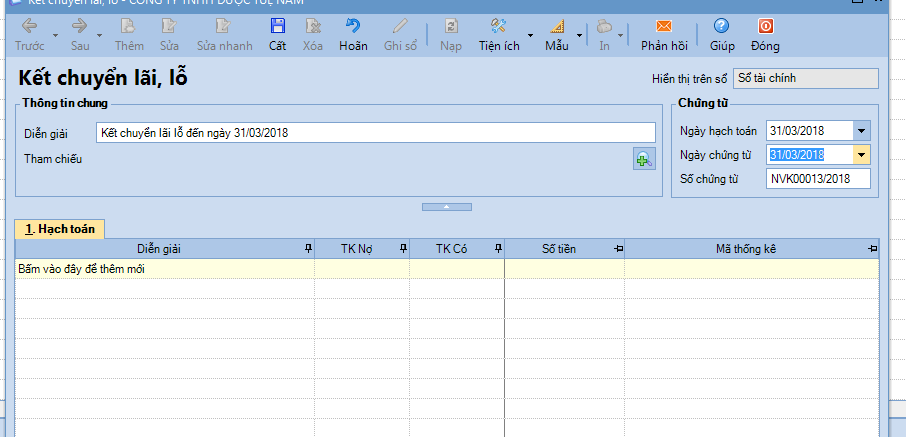Toggle pin on Mã thống kê column
906x437 pixels.
[x=872, y=249]
